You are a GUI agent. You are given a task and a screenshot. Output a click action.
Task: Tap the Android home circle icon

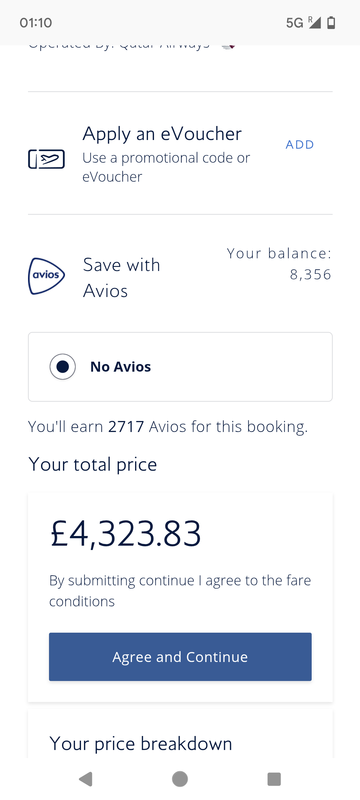tap(180, 779)
